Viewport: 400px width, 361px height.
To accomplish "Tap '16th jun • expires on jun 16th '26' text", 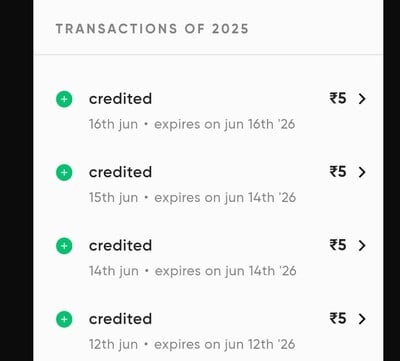I will tap(192, 125).
